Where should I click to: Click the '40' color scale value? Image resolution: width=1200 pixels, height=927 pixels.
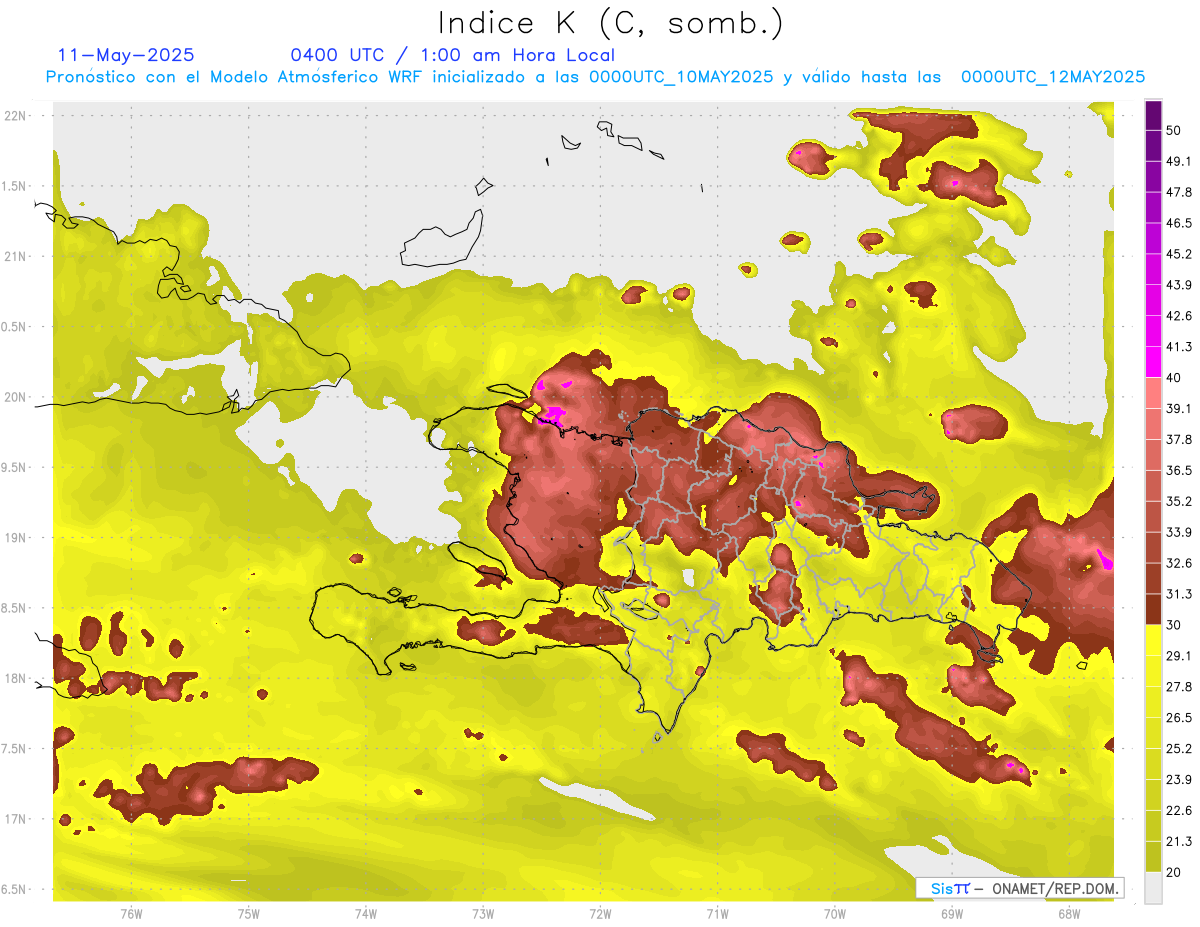[1174, 378]
